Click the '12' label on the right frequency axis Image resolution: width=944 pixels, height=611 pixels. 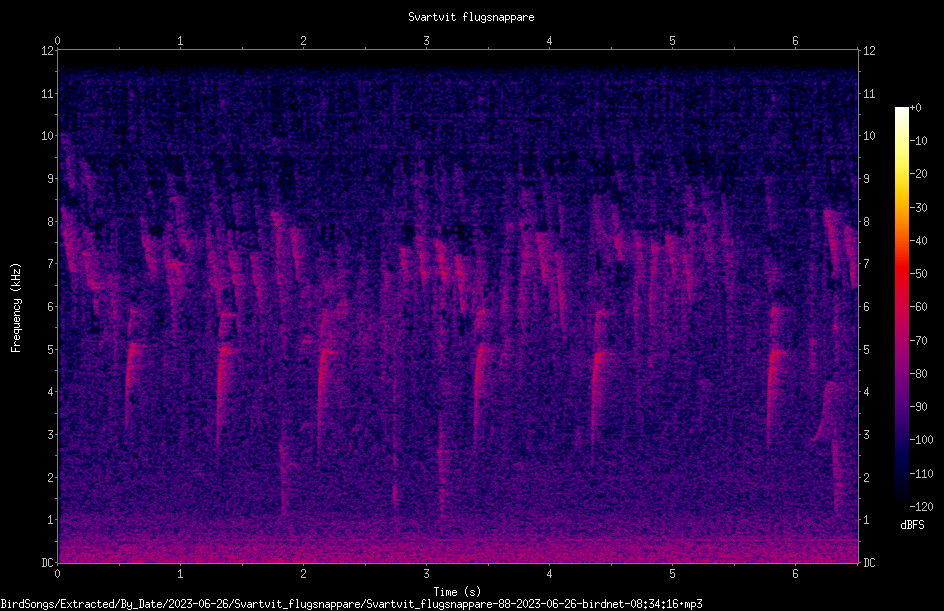point(869,51)
